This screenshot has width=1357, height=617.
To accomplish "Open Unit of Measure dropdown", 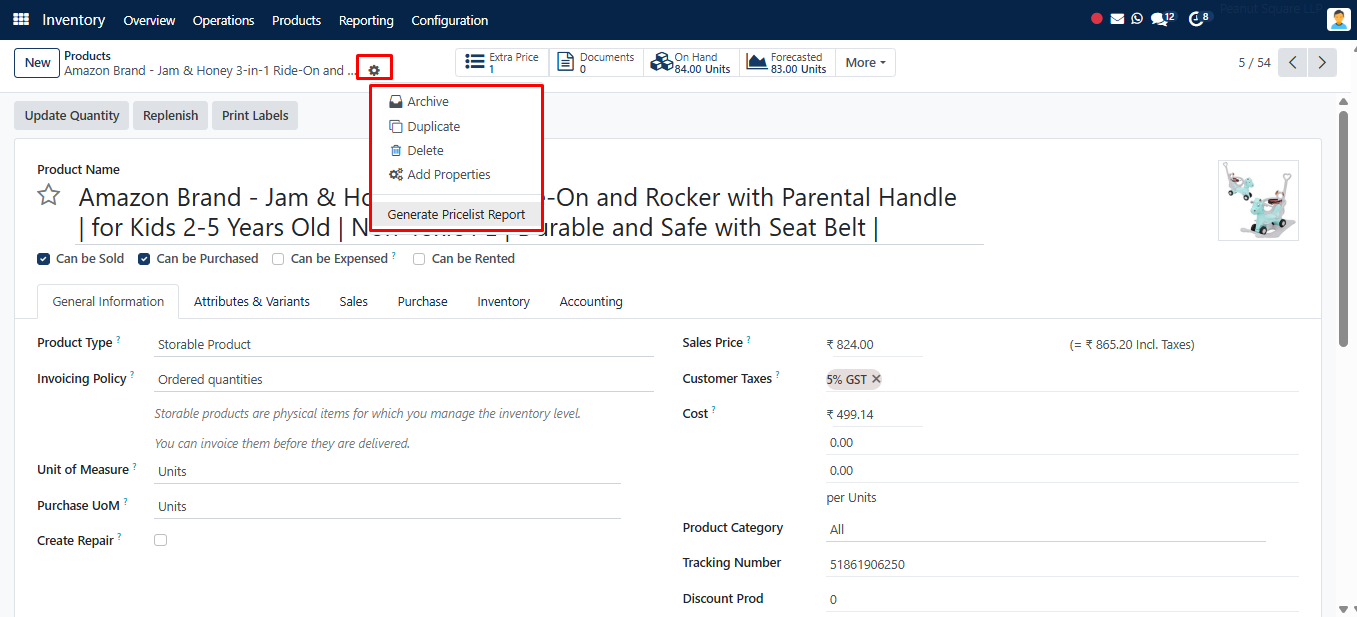I will pyautogui.click(x=387, y=471).
